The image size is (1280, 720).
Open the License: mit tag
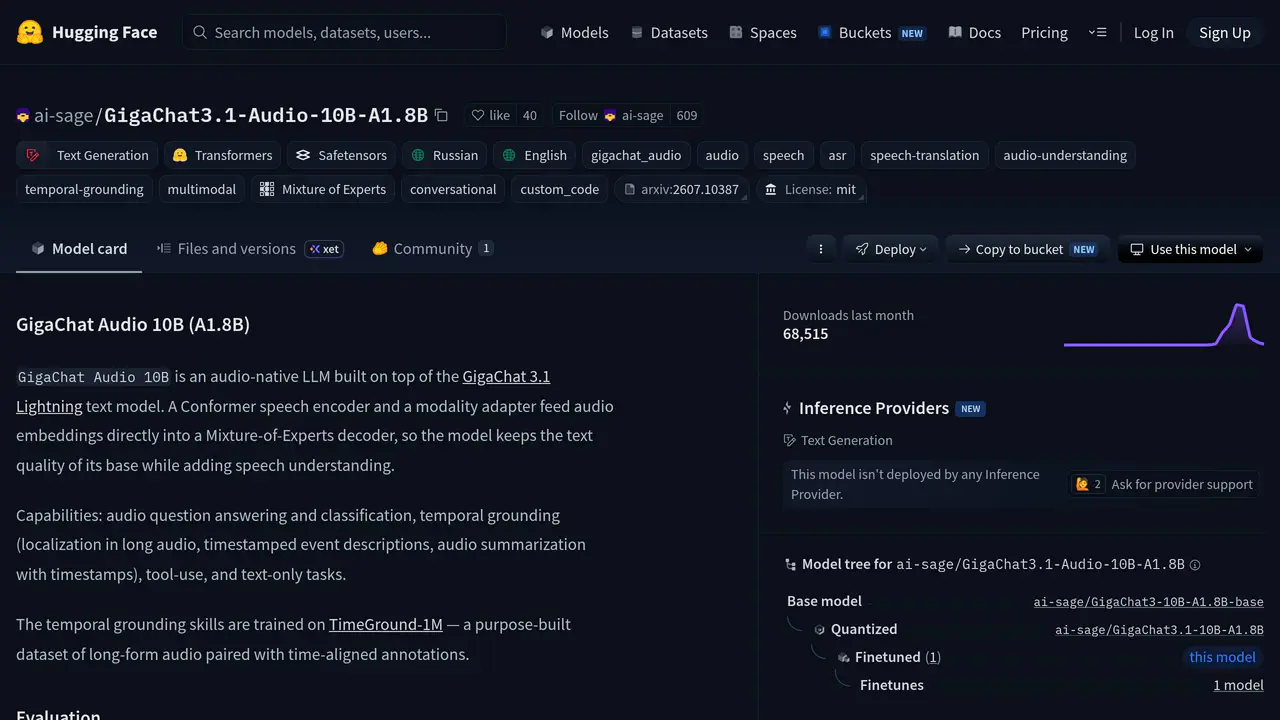coord(810,189)
